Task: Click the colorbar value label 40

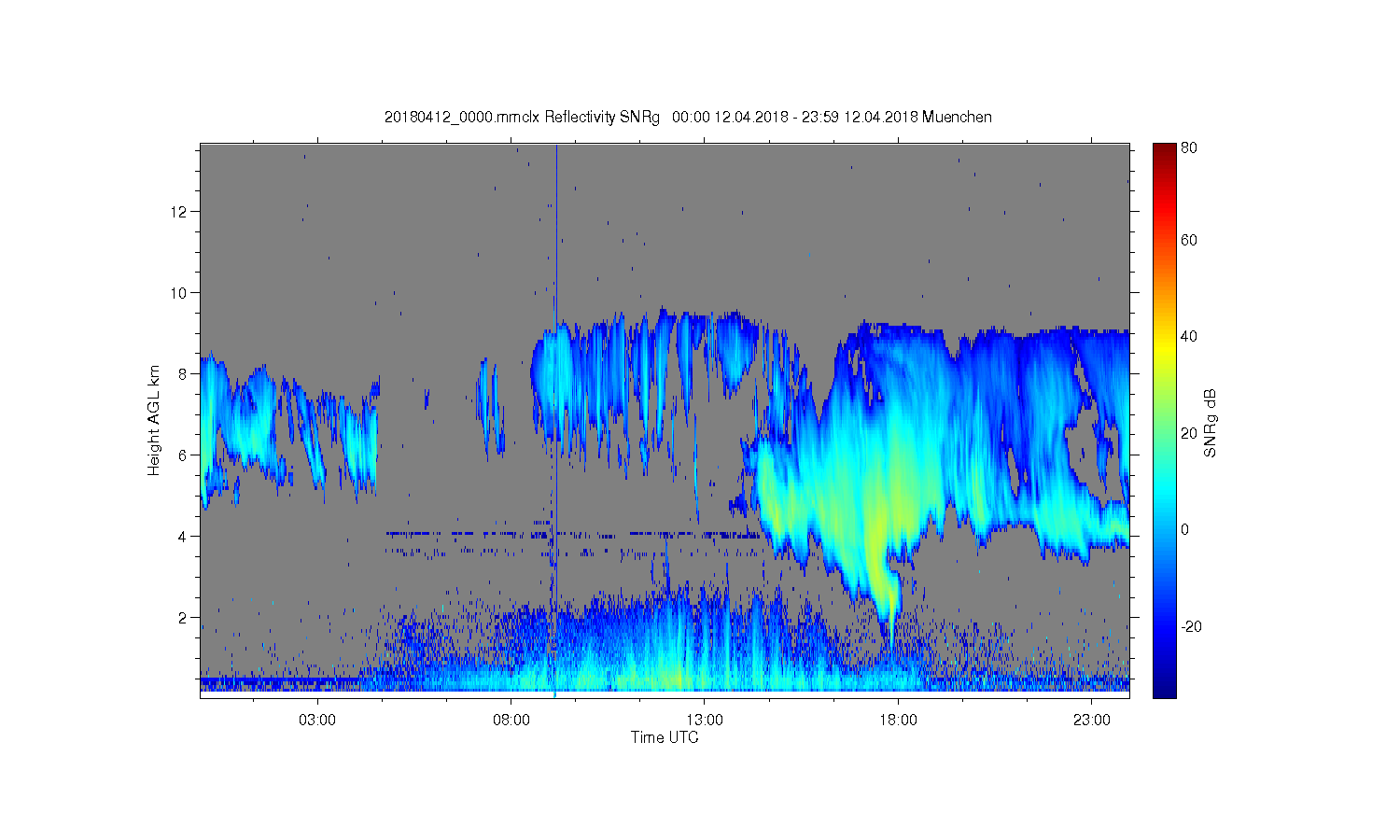Action: pos(1189,336)
